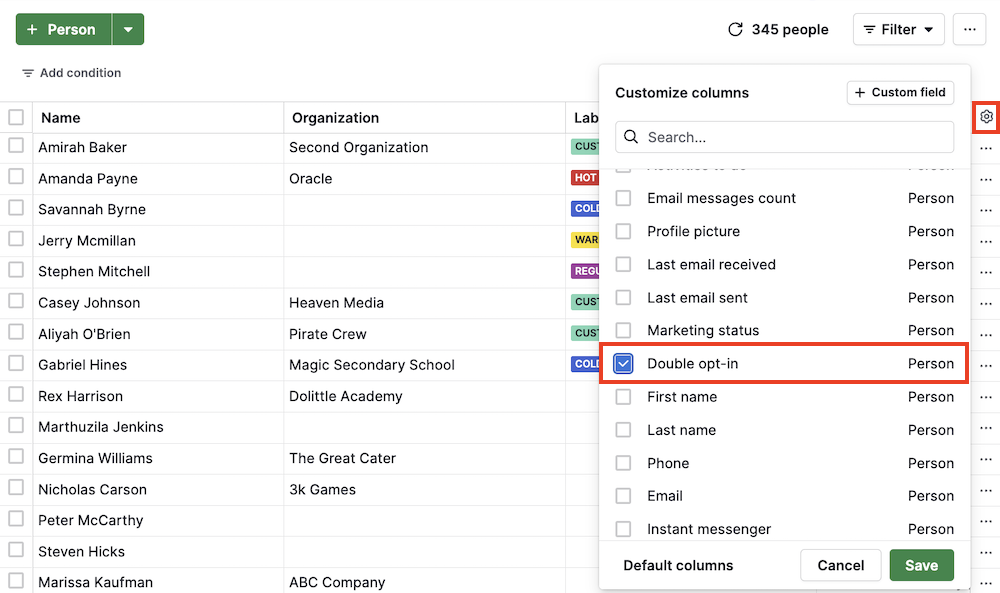This screenshot has width=1000, height=593.
Task: Open the Filter dropdown
Action: (x=898, y=30)
